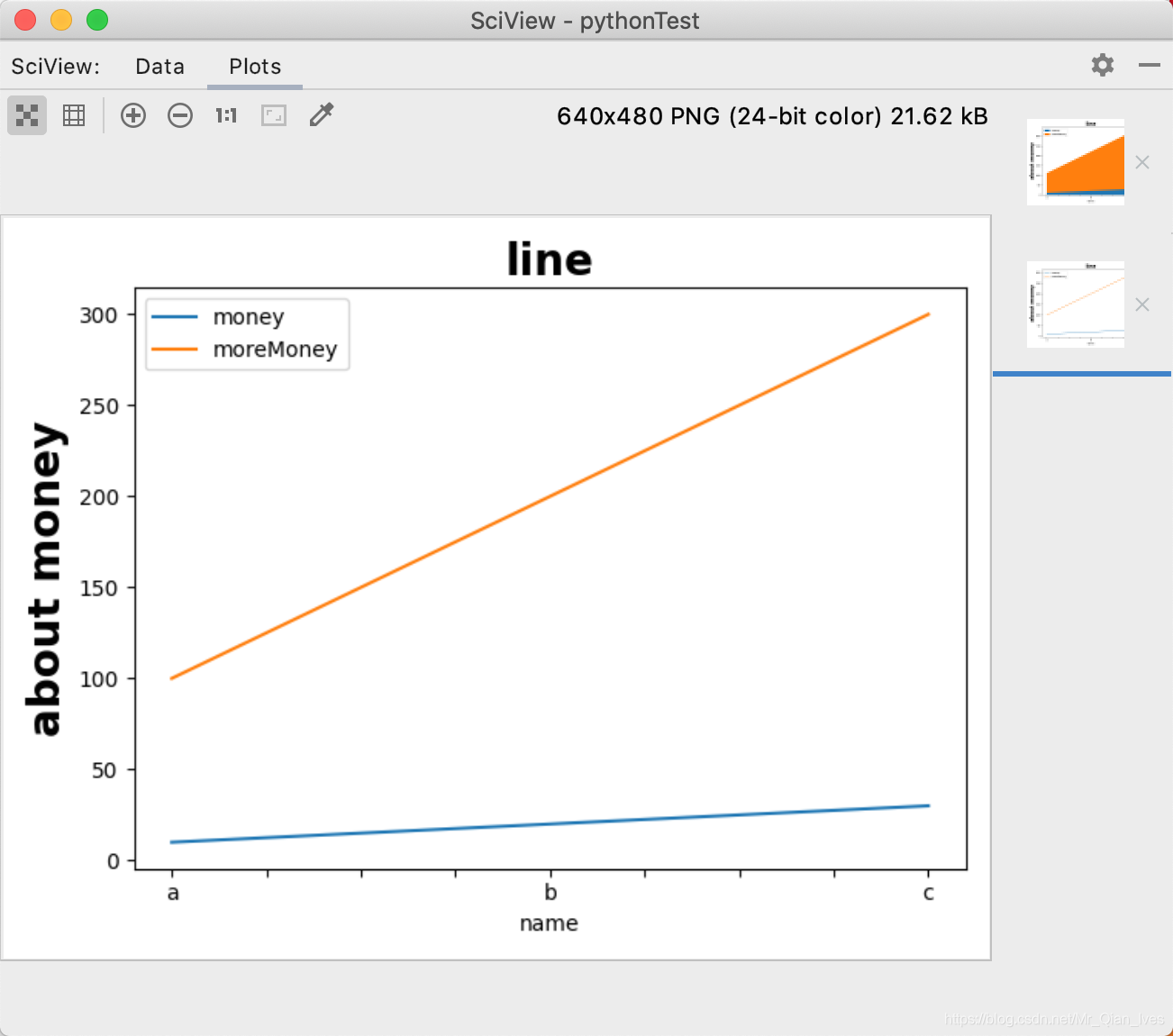Viewport: 1173px width, 1036px height.
Task: Fit the image to window
Action: pyautogui.click(x=274, y=115)
